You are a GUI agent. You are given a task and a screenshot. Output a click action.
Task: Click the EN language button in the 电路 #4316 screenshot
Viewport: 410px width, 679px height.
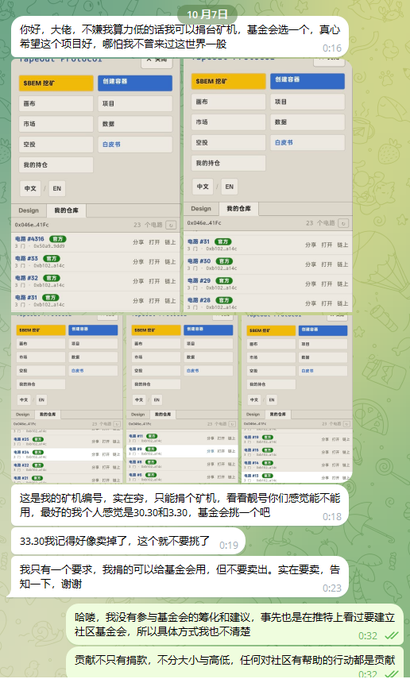[x=57, y=188]
